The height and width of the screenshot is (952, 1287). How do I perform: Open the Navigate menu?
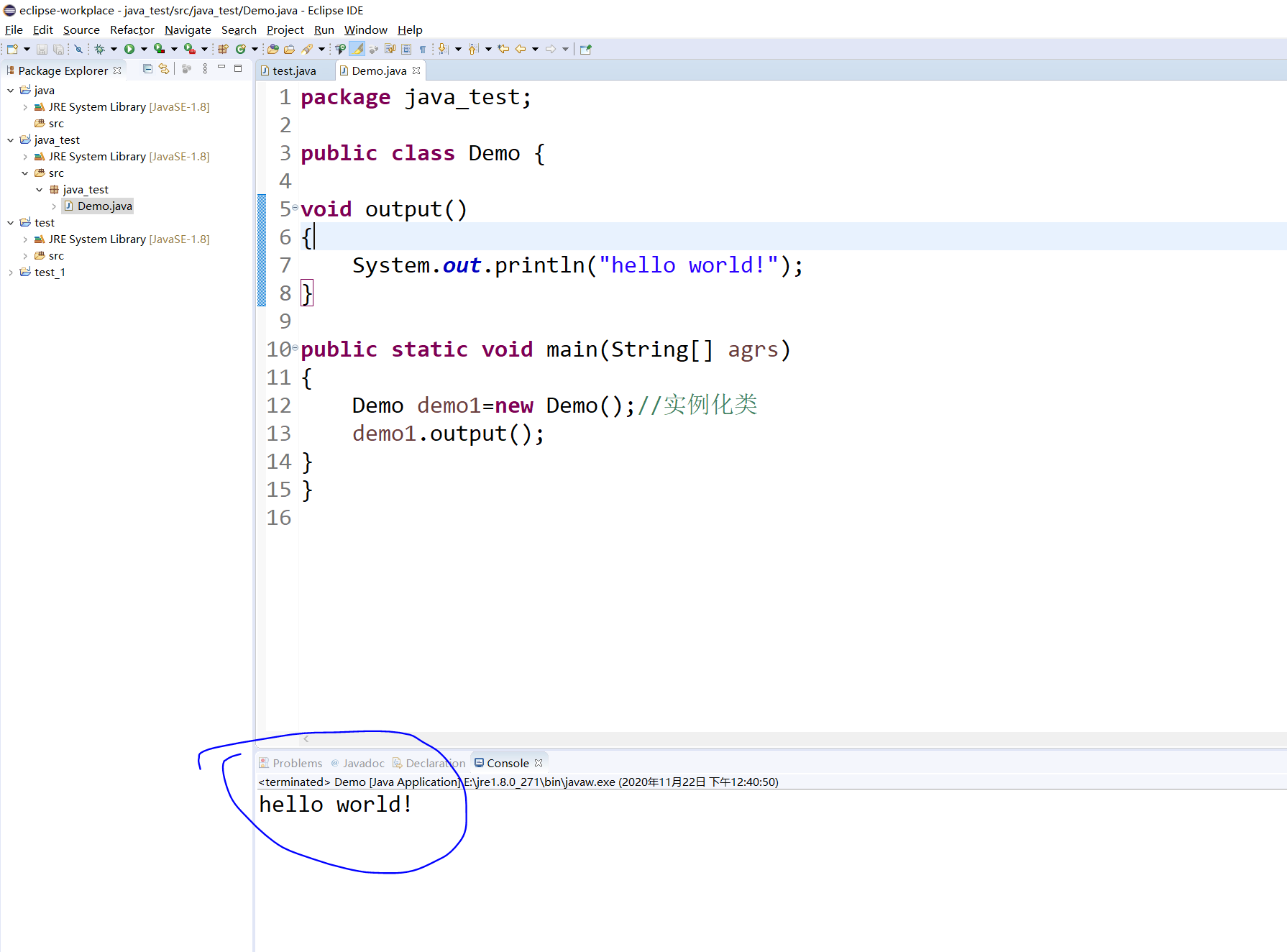pyautogui.click(x=188, y=29)
